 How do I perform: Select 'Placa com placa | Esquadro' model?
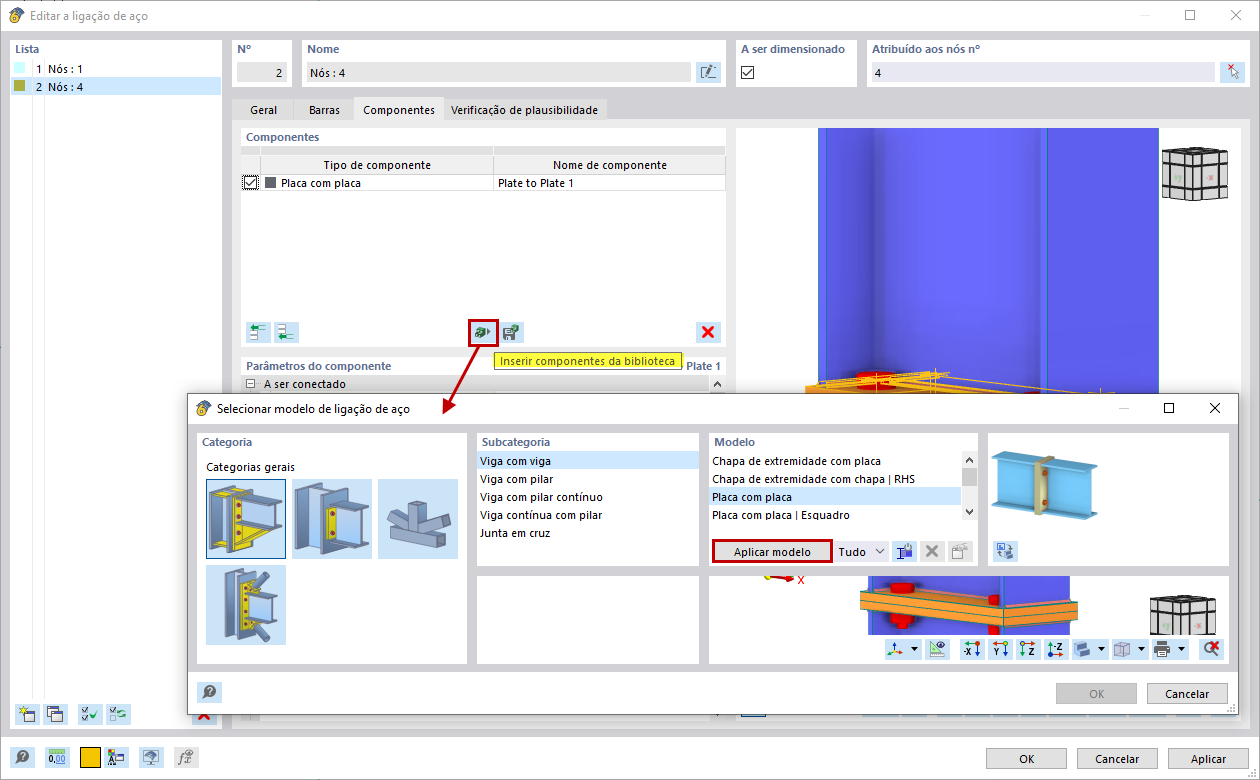coord(835,515)
